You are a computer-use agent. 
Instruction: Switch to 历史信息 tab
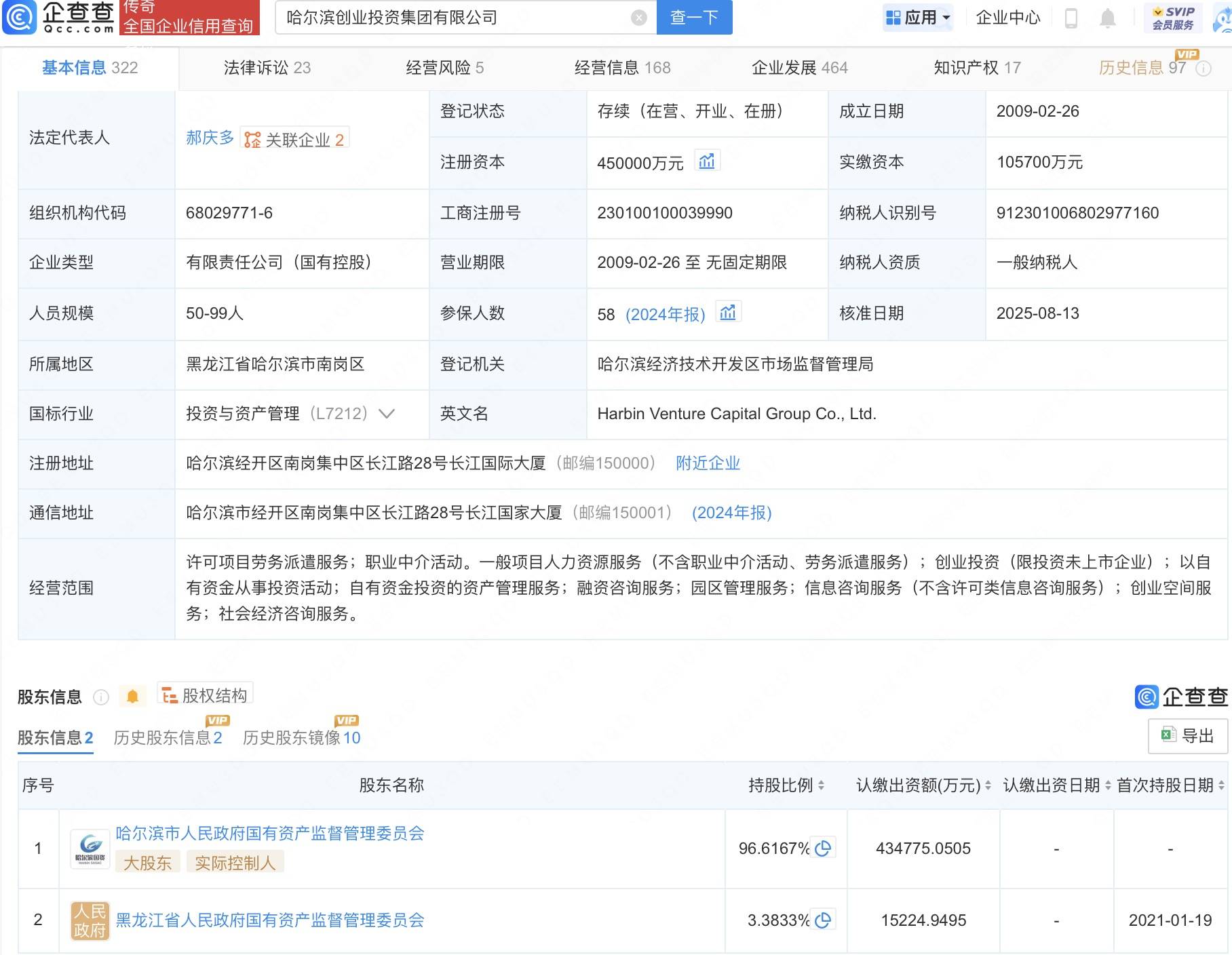coord(1142,68)
